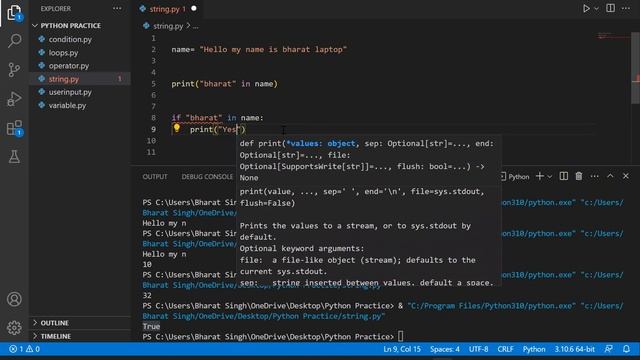Image resolution: width=640 pixels, height=360 pixels.
Task: Click the lightbulb quick fix icon
Action: [x=177, y=128]
